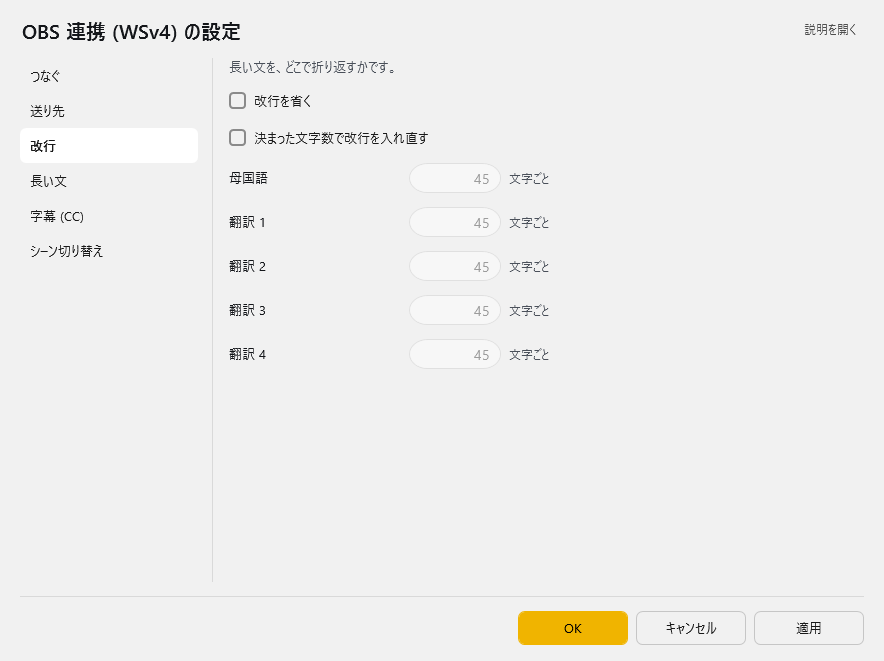Click 文字ごと next to 翻訳 4 field

click(529, 355)
